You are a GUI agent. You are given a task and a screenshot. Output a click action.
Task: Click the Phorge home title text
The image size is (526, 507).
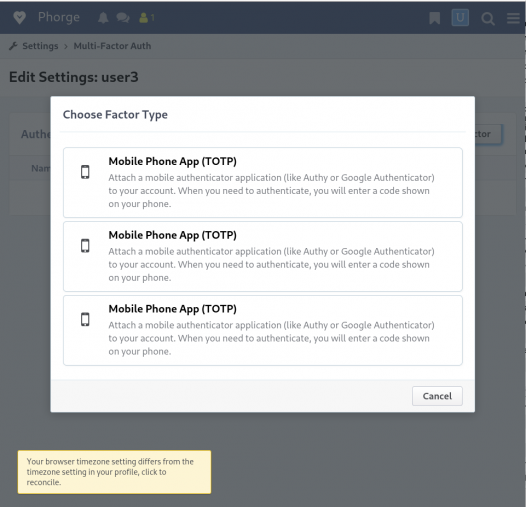click(59, 17)
